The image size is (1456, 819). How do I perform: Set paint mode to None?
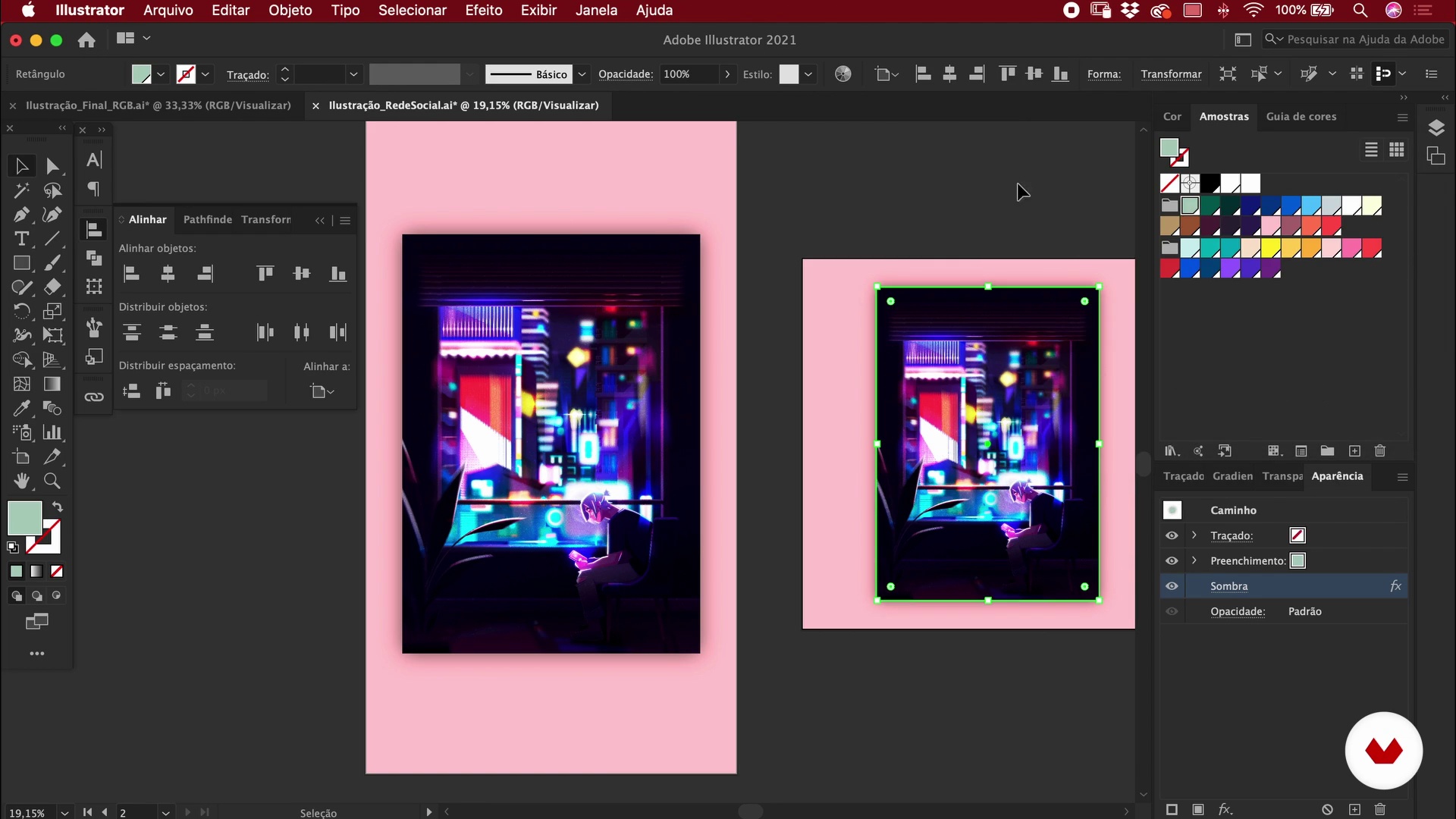point(57,572)
